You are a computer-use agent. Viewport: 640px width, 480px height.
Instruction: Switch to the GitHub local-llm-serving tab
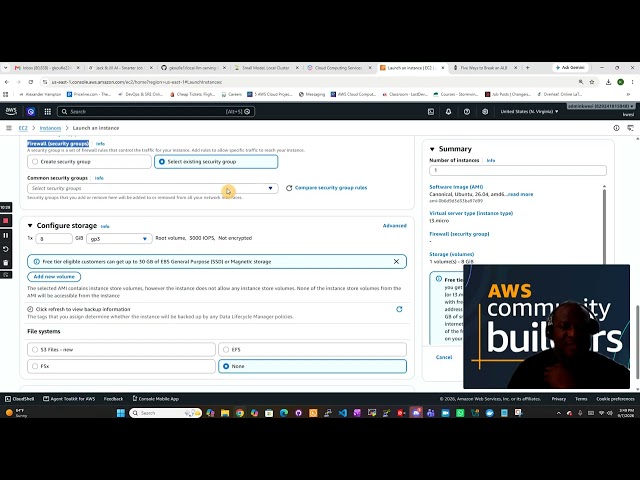(193, 68)
